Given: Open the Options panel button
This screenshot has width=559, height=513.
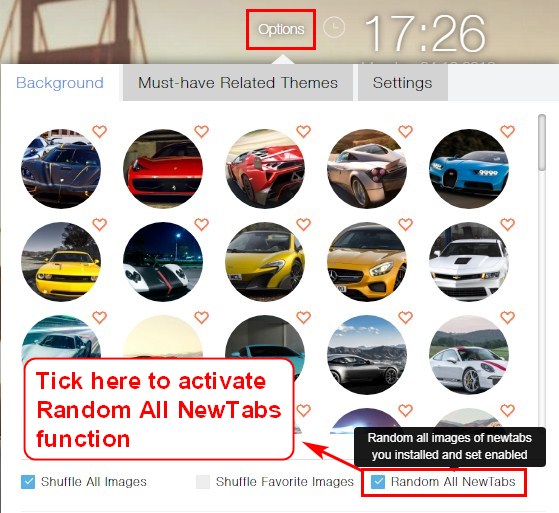Looking at the screenshot, I should click(x=281, y=29).
